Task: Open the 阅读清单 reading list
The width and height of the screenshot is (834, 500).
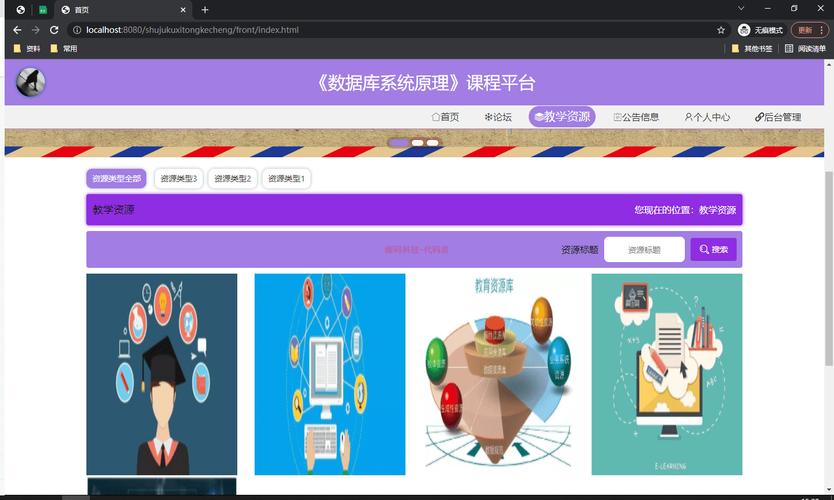Action: 805,48
